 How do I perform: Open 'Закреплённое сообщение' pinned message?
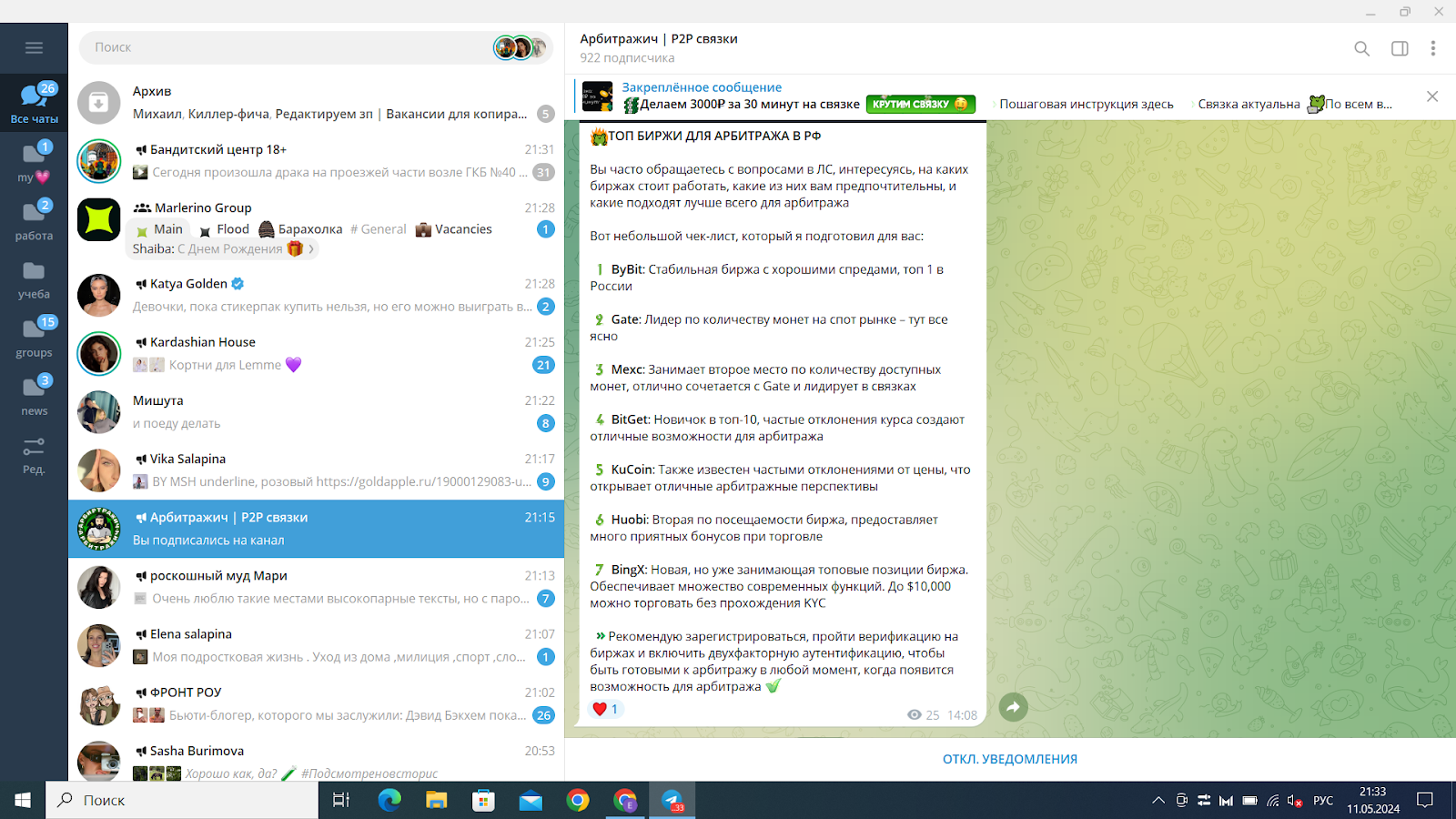coord(701,87)
